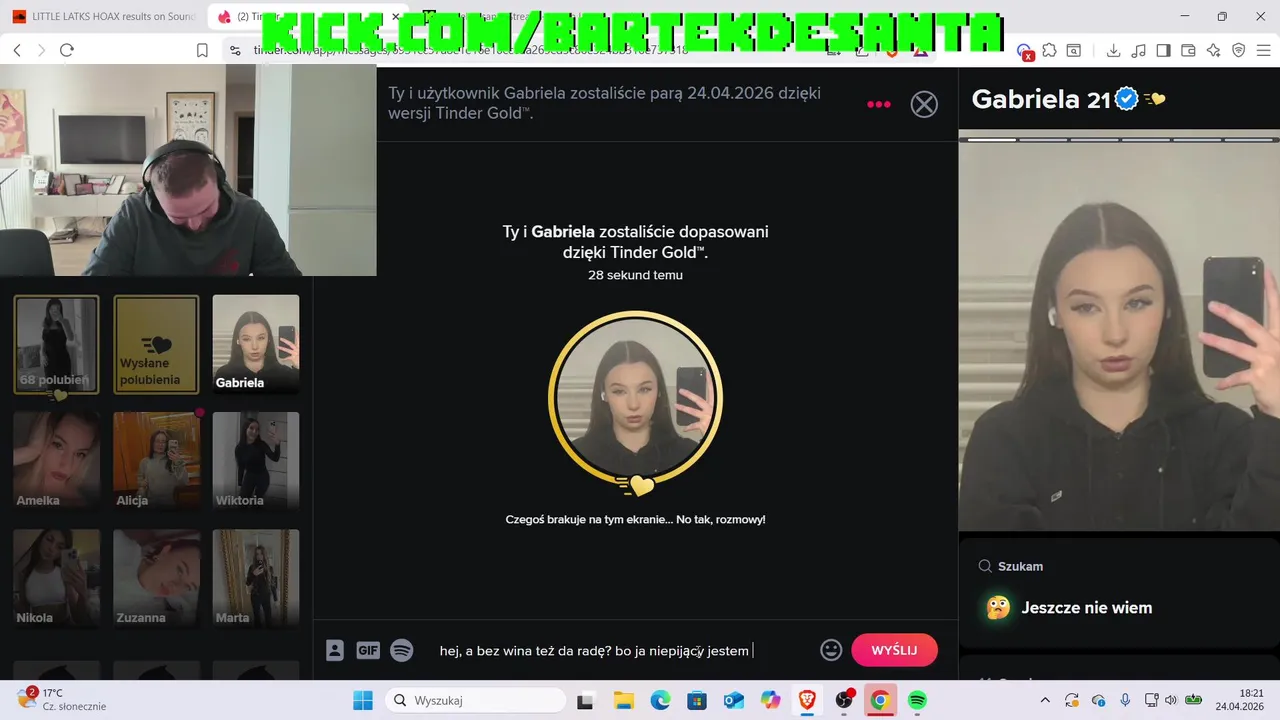Open the Brave VPN shield icon
Image resolution: width=1280 pixels, height=720 pixels.
click(x=1239, y=50)
